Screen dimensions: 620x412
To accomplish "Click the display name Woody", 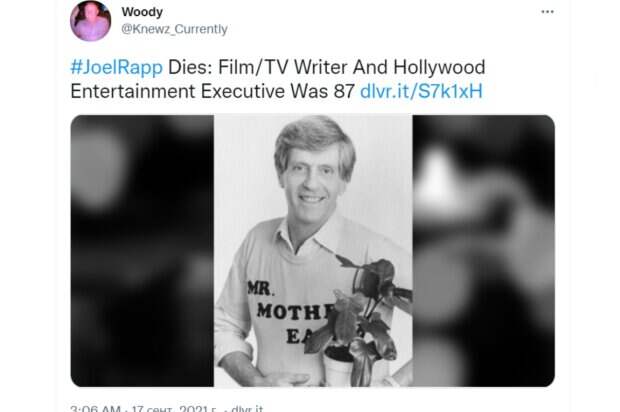I will tap(142, 12).
